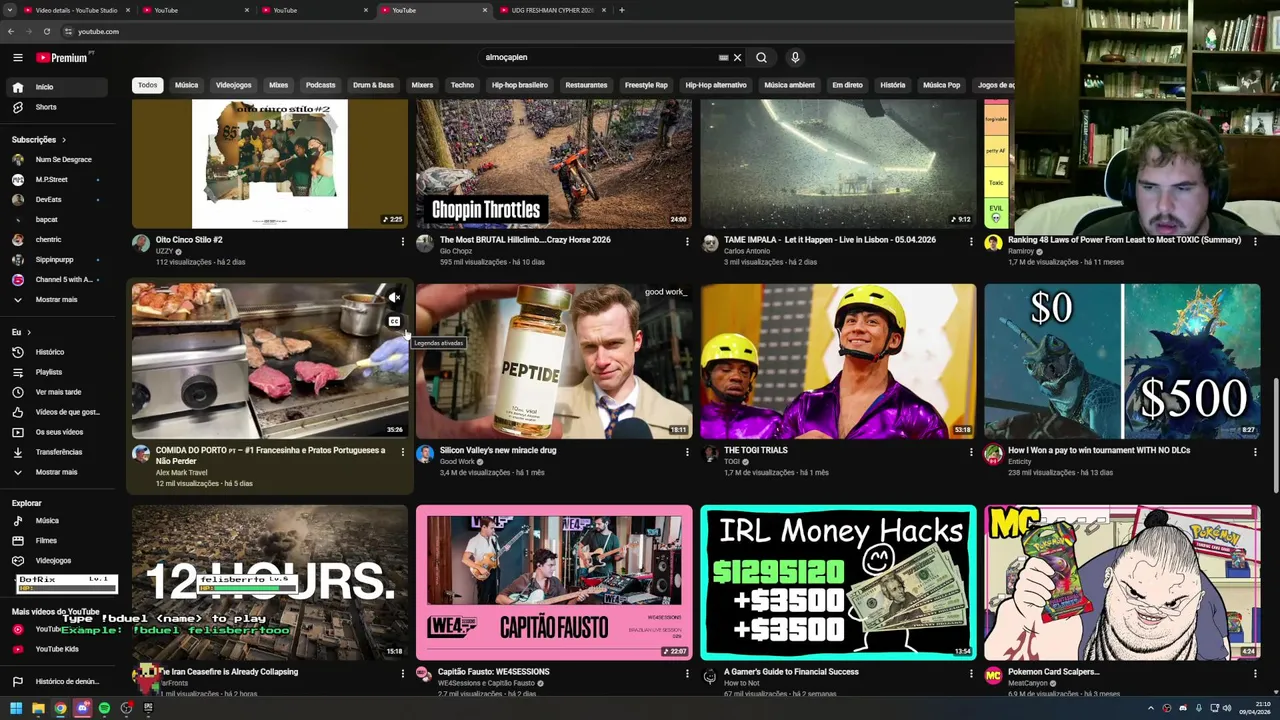This screenshot has width=1280, height=720.
Task: Open the IRL Money Hacks thumbnail
Action: (x=838, y=582)
